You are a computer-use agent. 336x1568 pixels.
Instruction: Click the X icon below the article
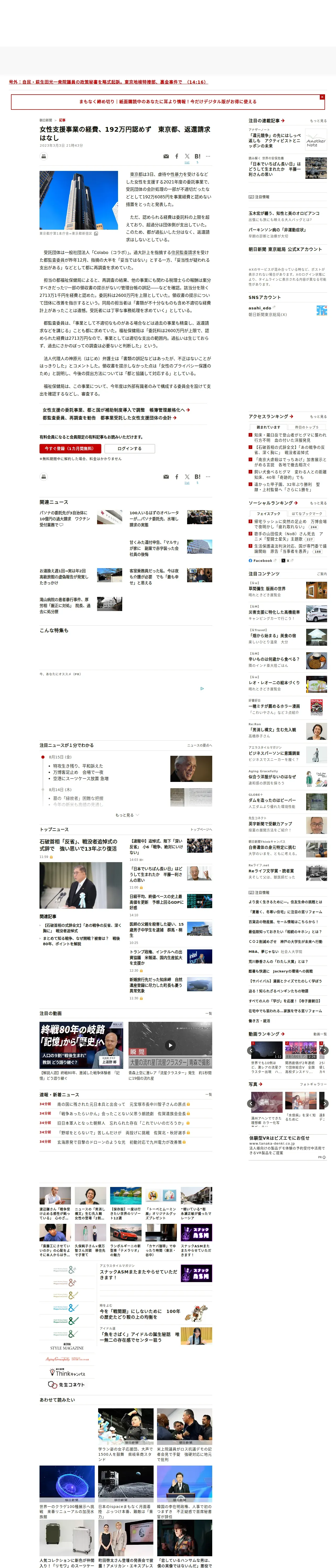click(x=187, y=477)
